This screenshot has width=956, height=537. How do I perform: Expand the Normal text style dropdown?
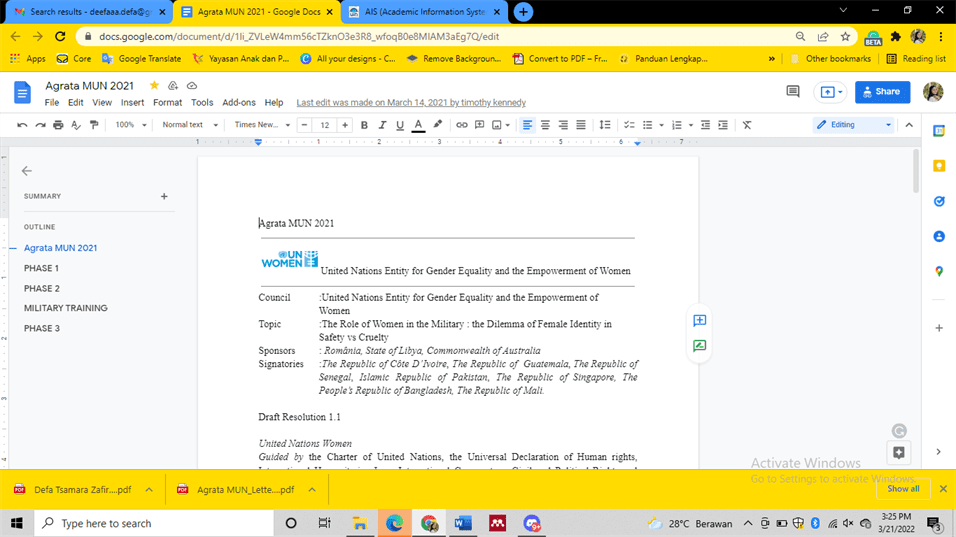click(x=189, y=125)
